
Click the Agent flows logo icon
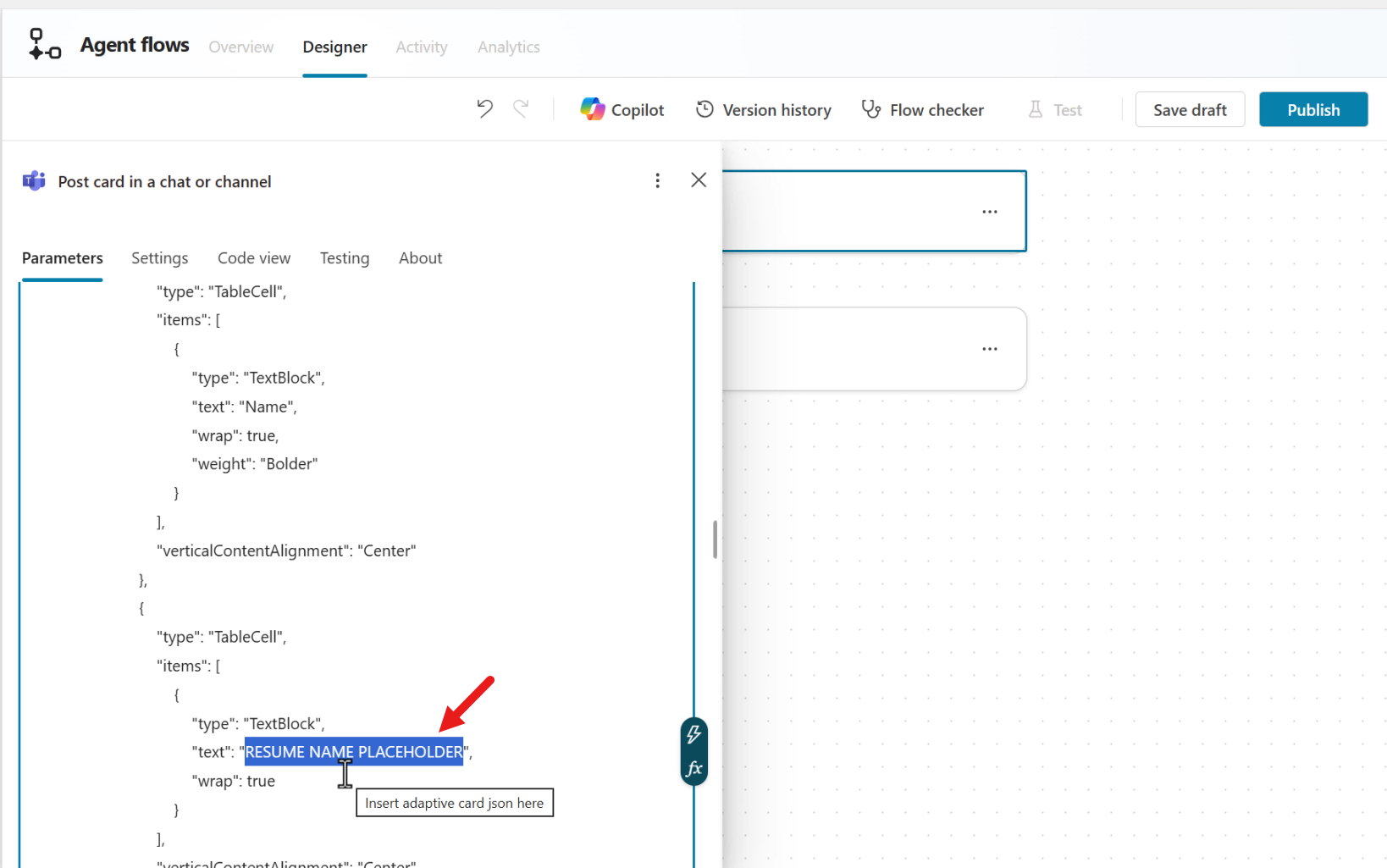tap(44, 45)
